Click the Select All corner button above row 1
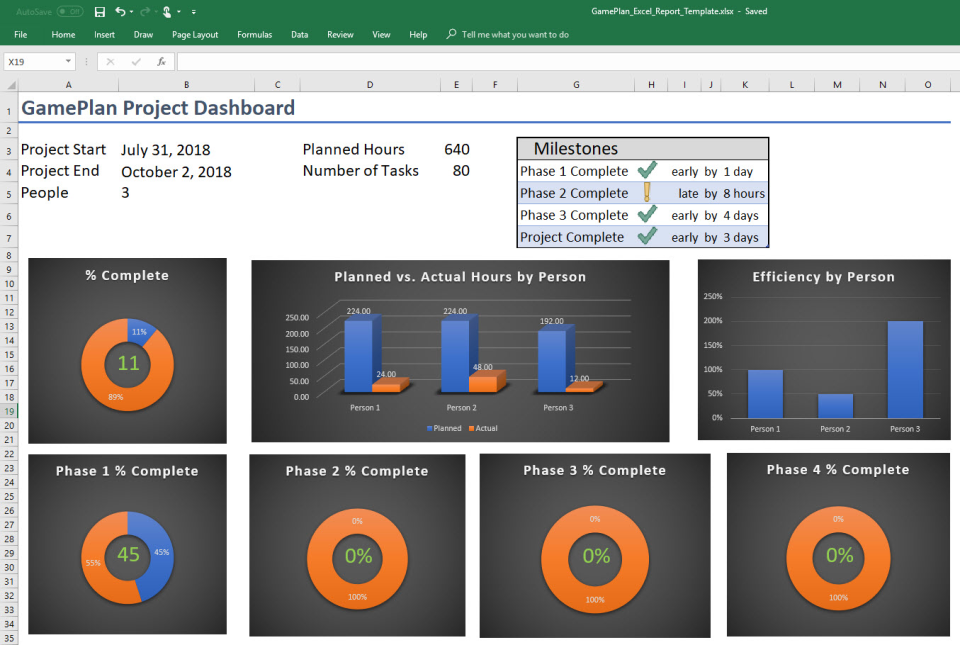 (x=10, y=84)
